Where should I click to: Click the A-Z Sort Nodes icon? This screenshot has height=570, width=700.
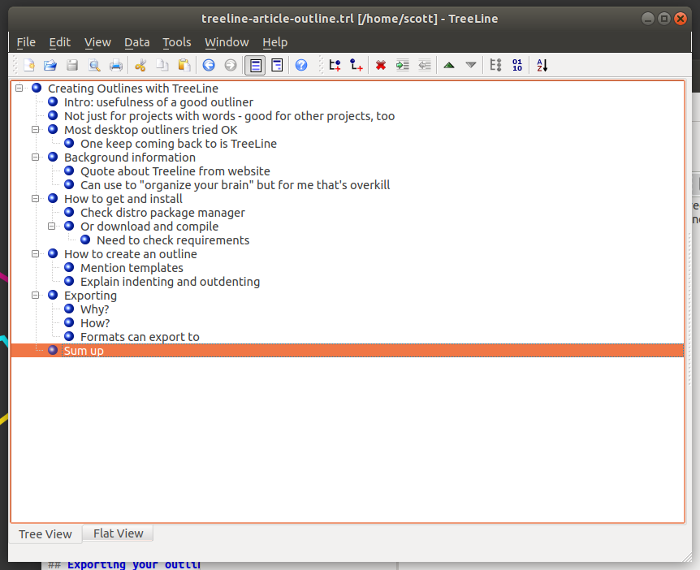pos(542,65)
